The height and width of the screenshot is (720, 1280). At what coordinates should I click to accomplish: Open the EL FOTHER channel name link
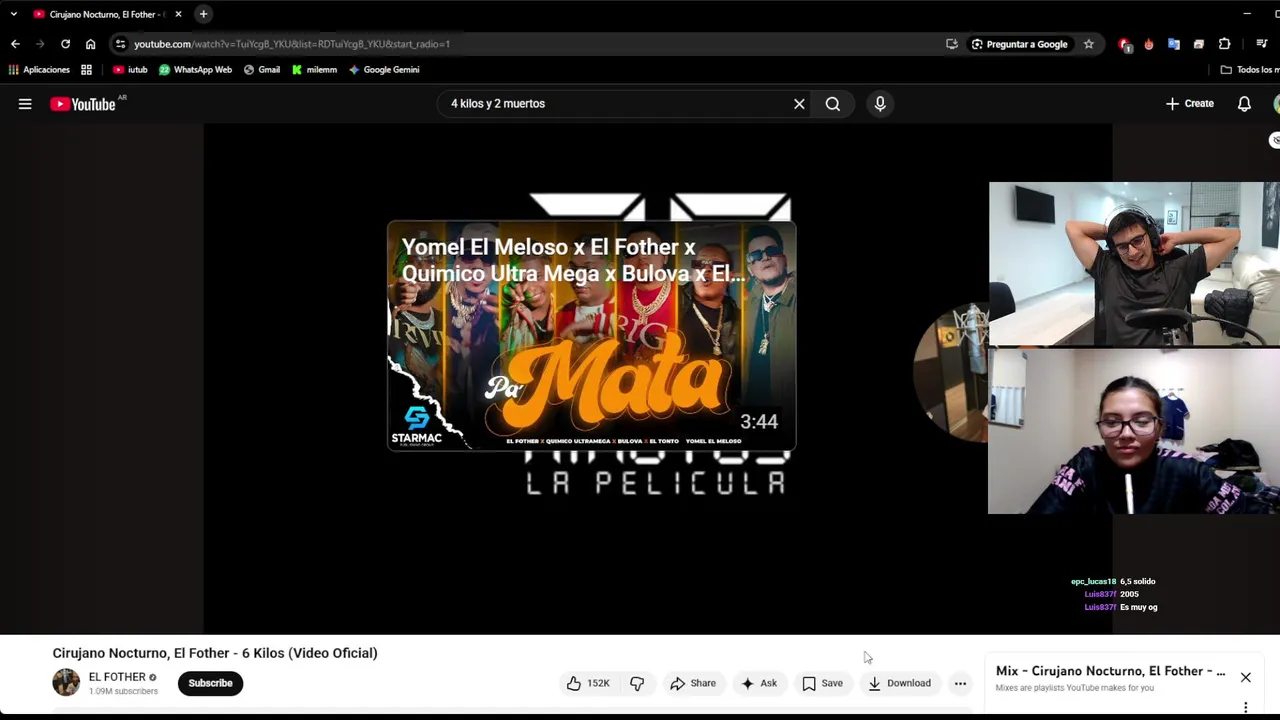tap(117, 677)
